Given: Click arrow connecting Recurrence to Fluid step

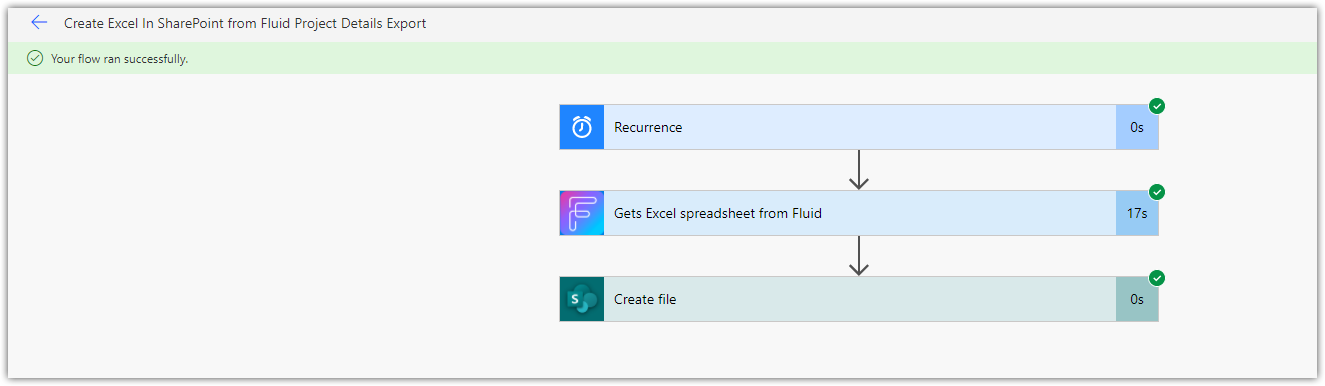Looking at the screenshot, I should [858, 170].
